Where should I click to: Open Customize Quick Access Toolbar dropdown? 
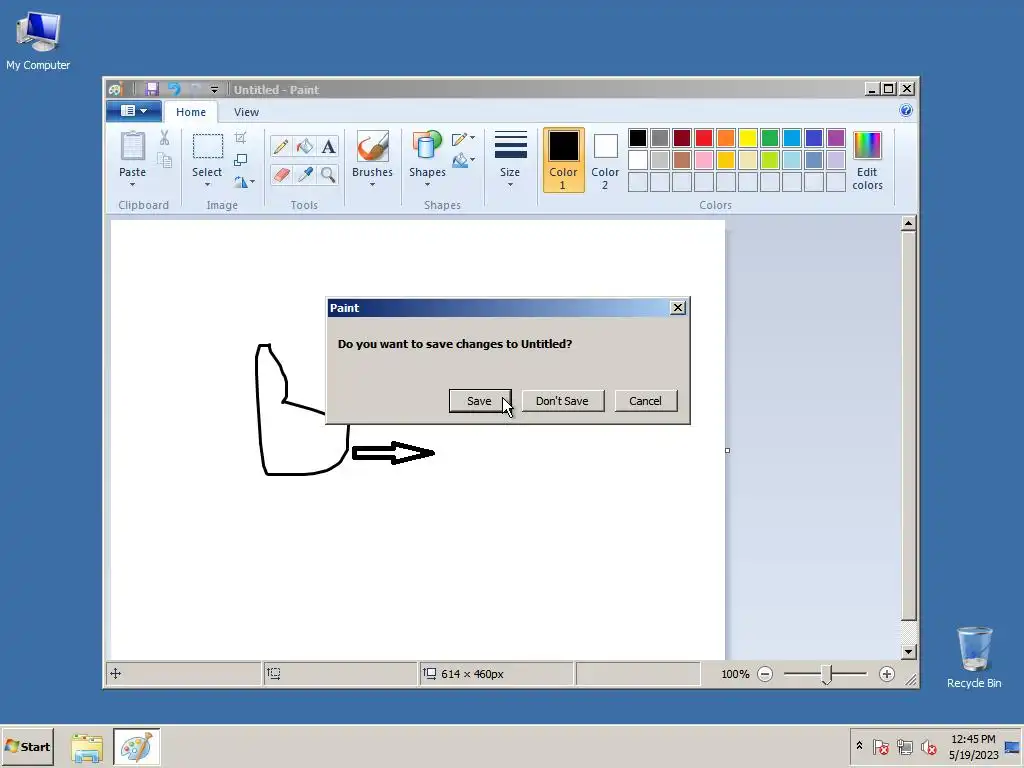[x=214, y=89]
